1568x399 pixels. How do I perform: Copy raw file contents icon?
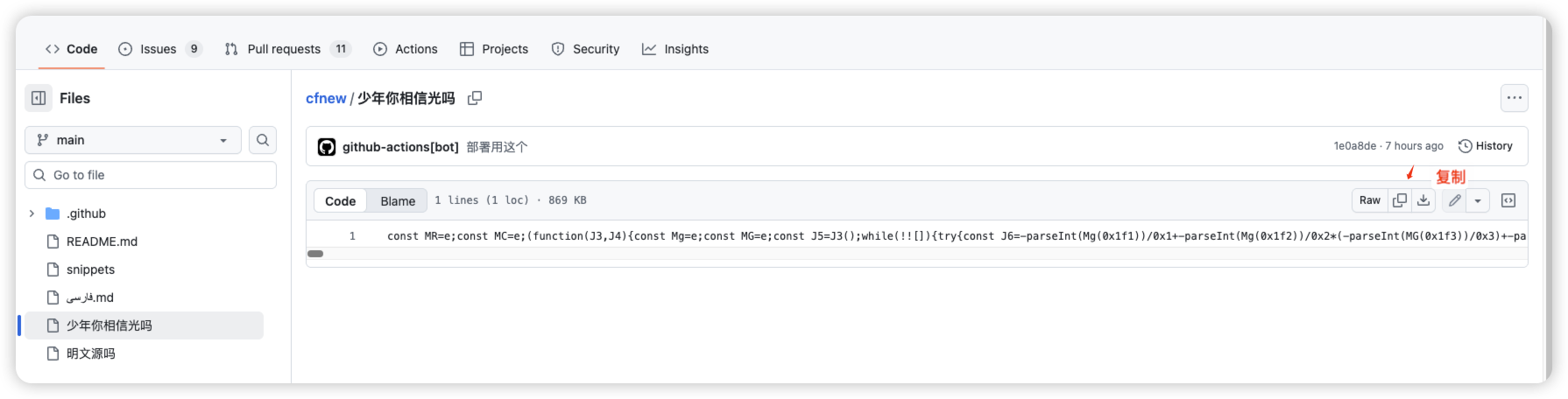(x=1400, y=200)
